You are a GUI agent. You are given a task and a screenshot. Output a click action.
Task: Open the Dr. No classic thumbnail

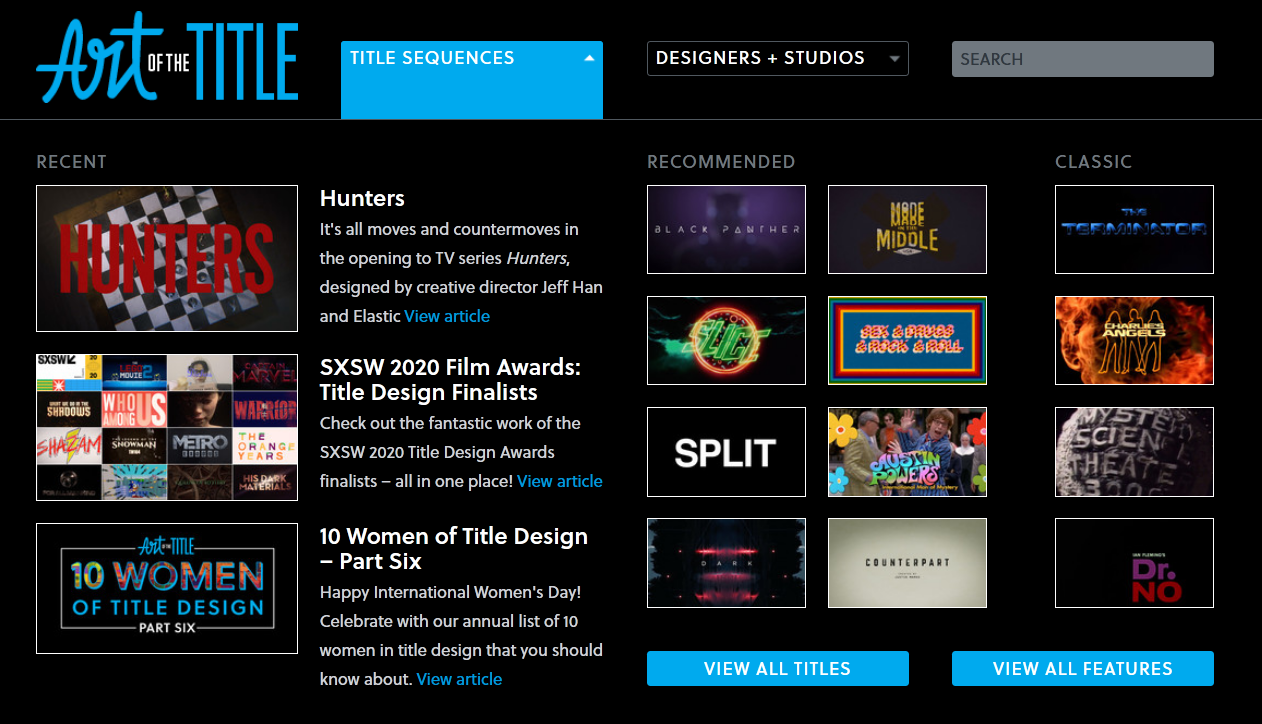tap(1134, 563)
